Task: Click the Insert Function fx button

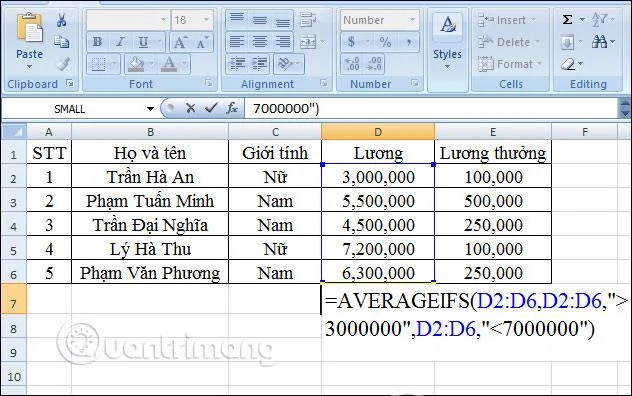Action: [232, 108]
